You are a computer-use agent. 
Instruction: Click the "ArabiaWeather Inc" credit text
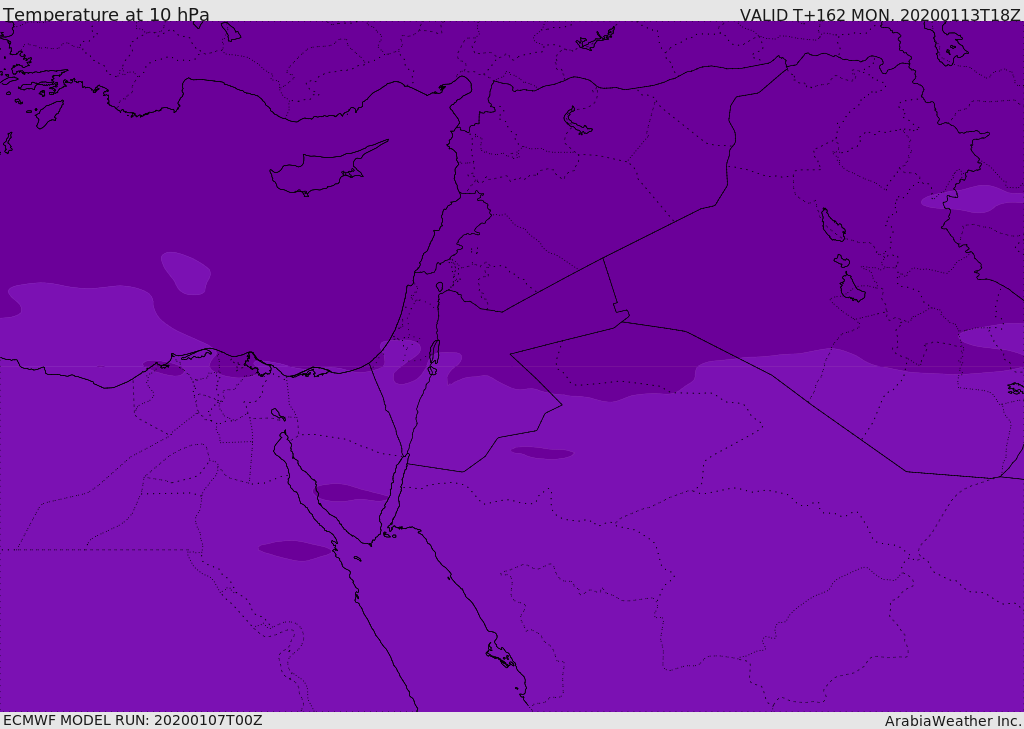click(x=952, y=721)
